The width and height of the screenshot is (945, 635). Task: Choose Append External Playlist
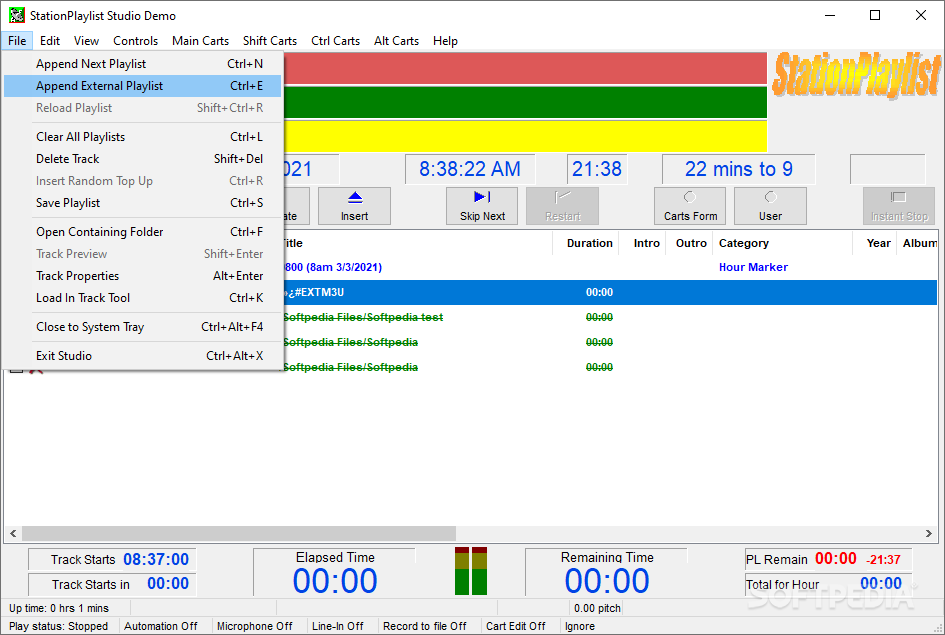pos(142,86)
